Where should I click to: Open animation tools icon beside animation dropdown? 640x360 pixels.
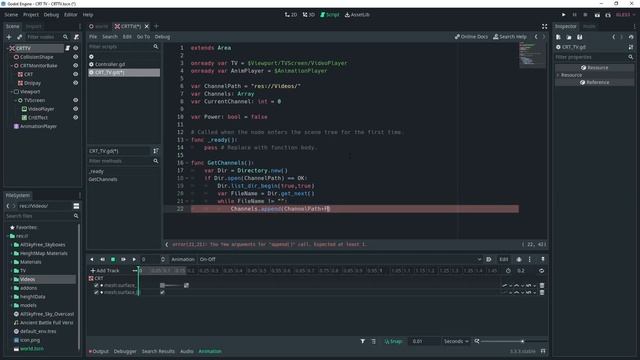489,259
